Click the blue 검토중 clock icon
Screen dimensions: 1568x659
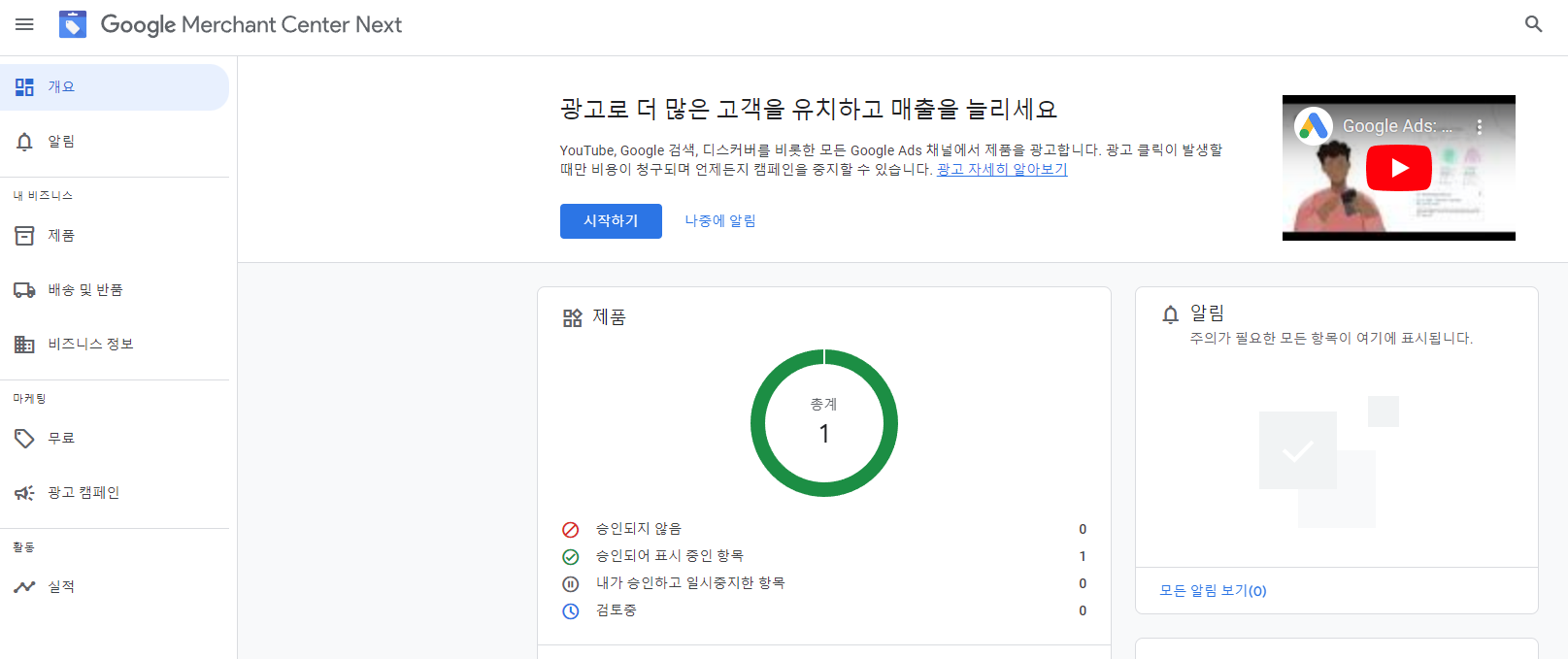tap(571, 611)
